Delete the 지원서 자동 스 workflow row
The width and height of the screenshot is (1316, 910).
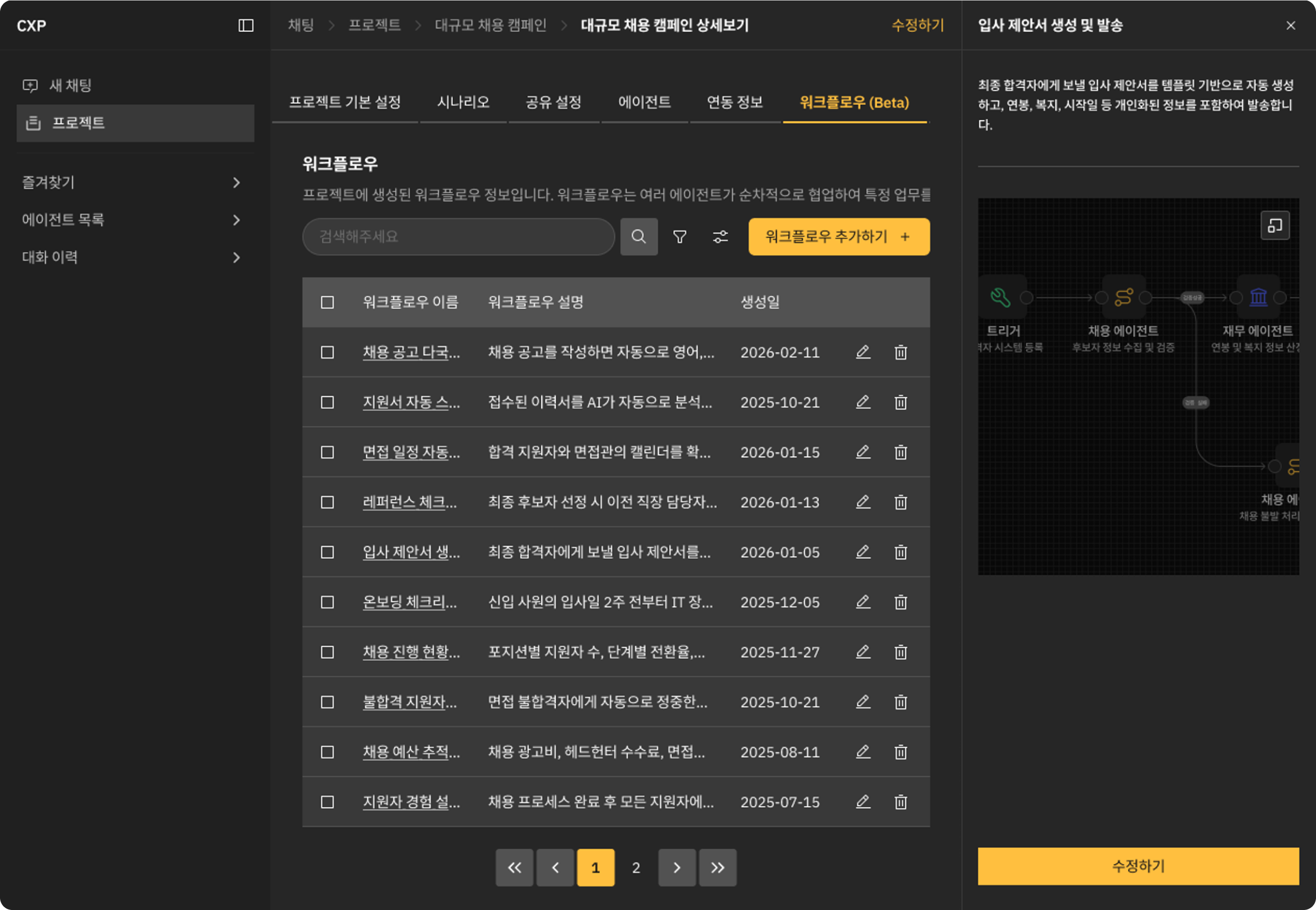tap(901, 402)
